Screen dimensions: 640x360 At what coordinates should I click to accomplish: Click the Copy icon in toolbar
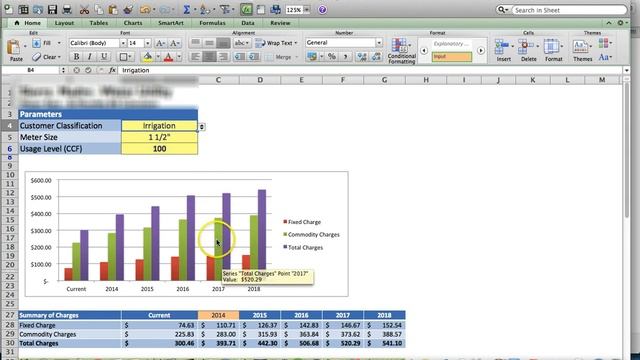[99, 9]
